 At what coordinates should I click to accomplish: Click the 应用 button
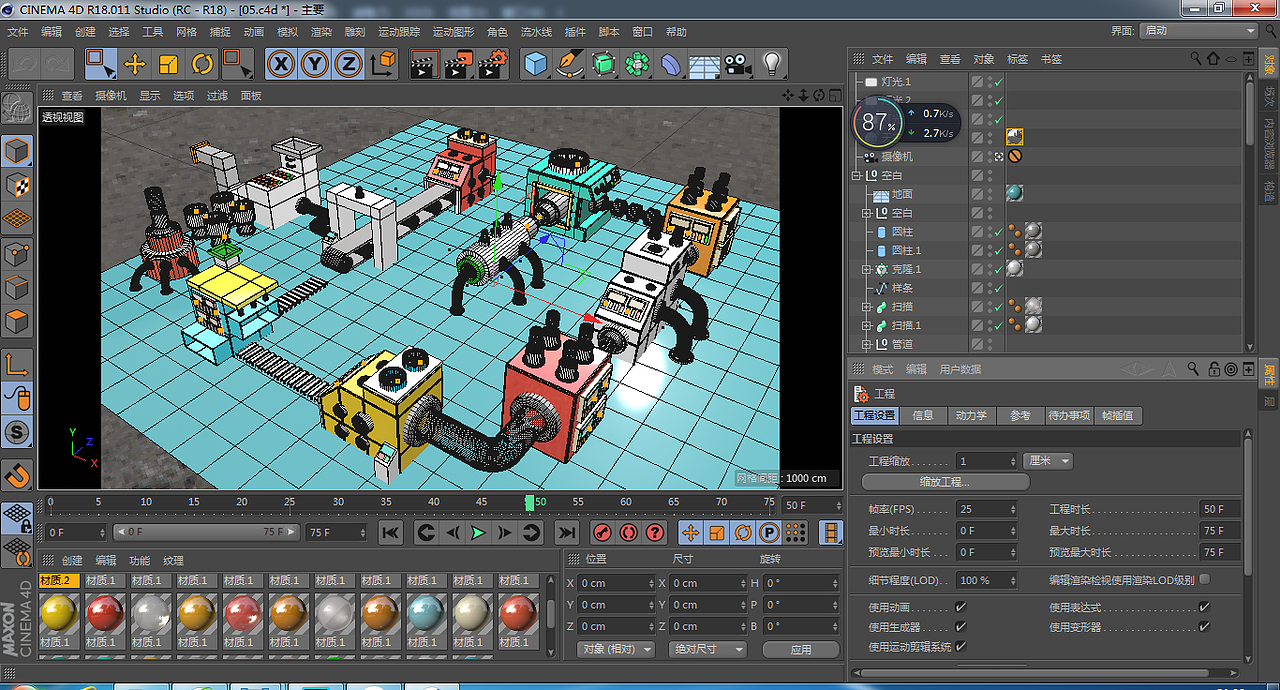(801, 649)
